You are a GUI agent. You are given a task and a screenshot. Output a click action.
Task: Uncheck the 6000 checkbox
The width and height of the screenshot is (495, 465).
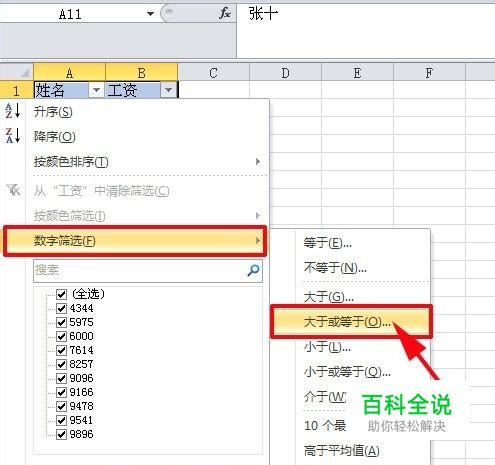tap(61, 336)
